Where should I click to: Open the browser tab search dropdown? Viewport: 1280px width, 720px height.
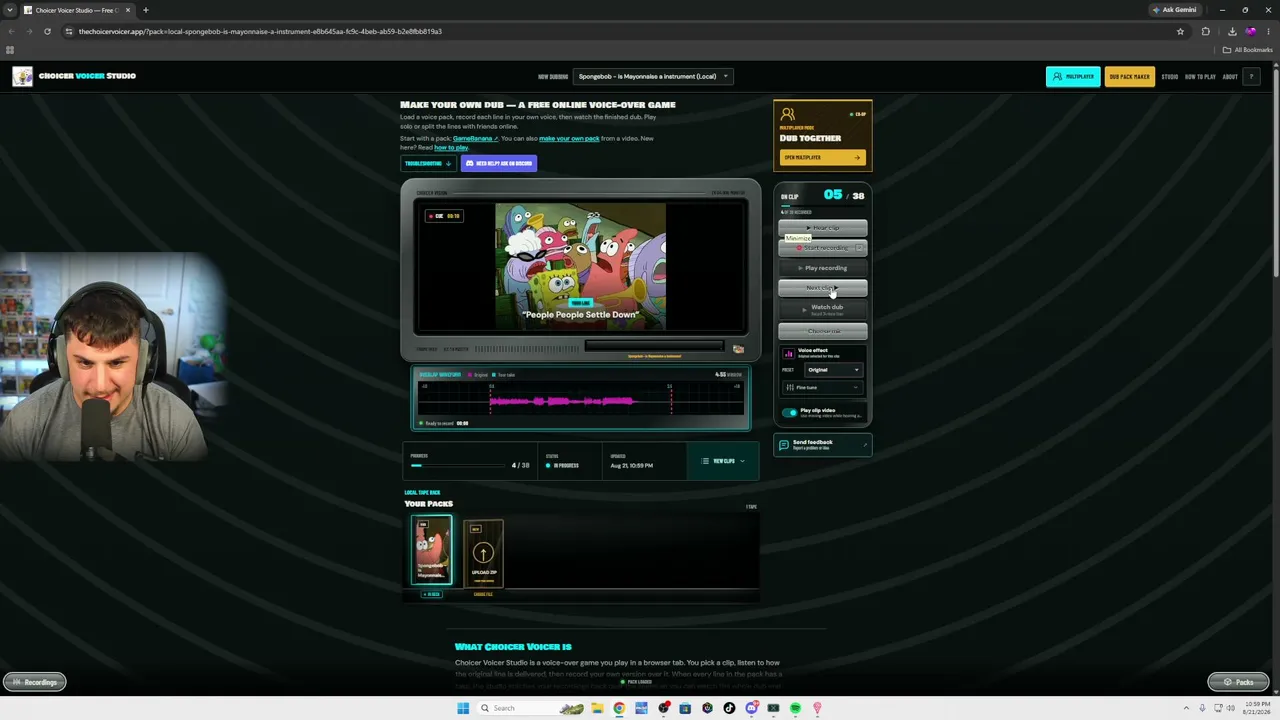[10, 10]
